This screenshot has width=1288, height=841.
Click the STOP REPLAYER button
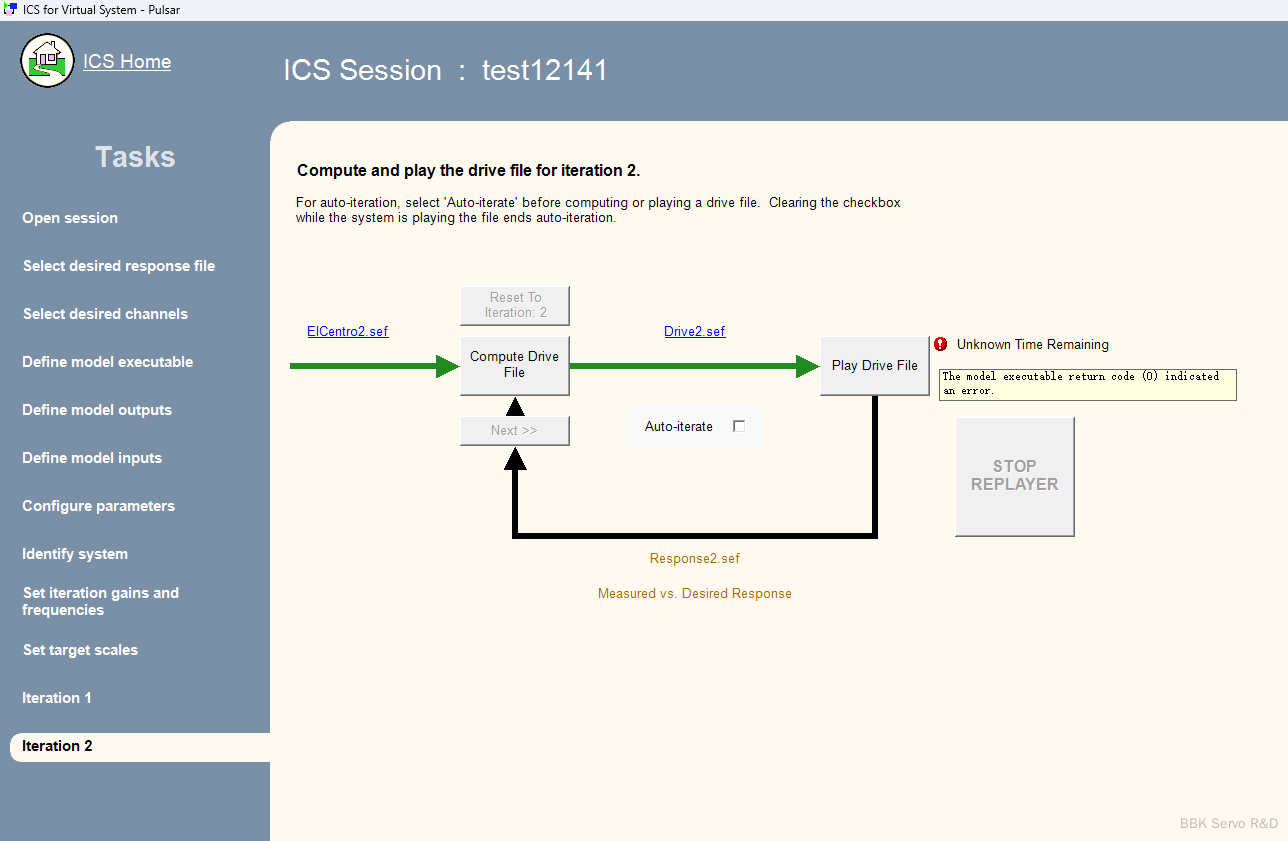click(1014, 476)
